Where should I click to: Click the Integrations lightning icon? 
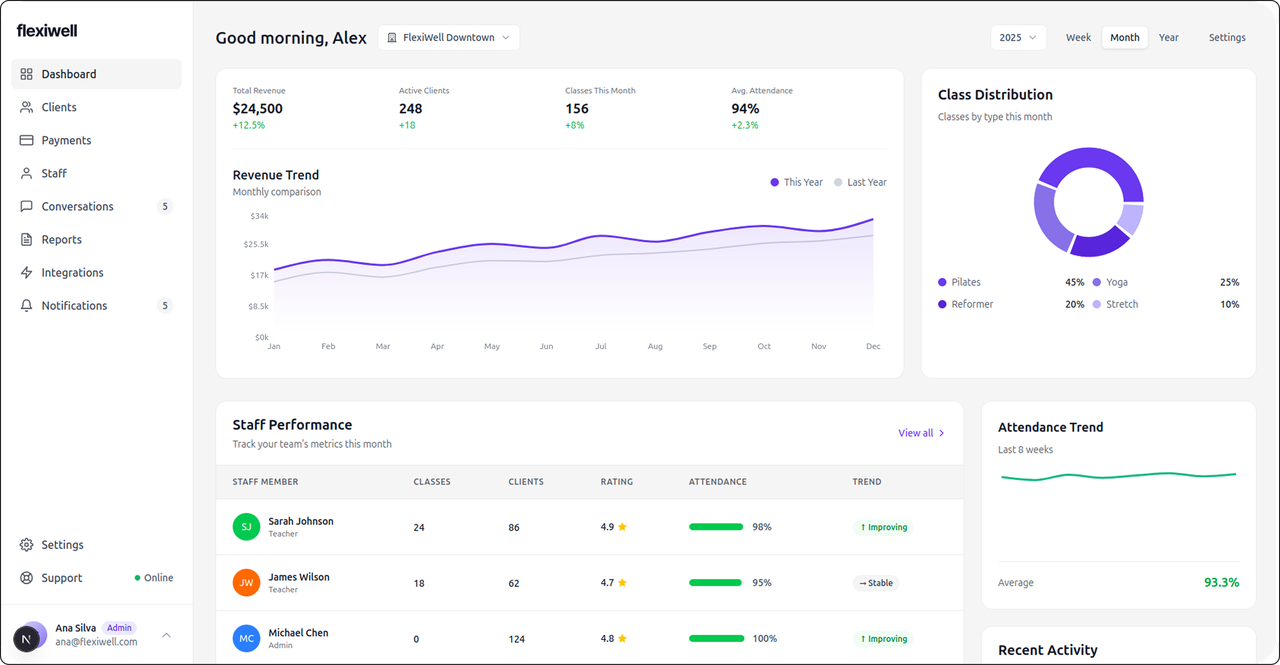tap(26, 272)
